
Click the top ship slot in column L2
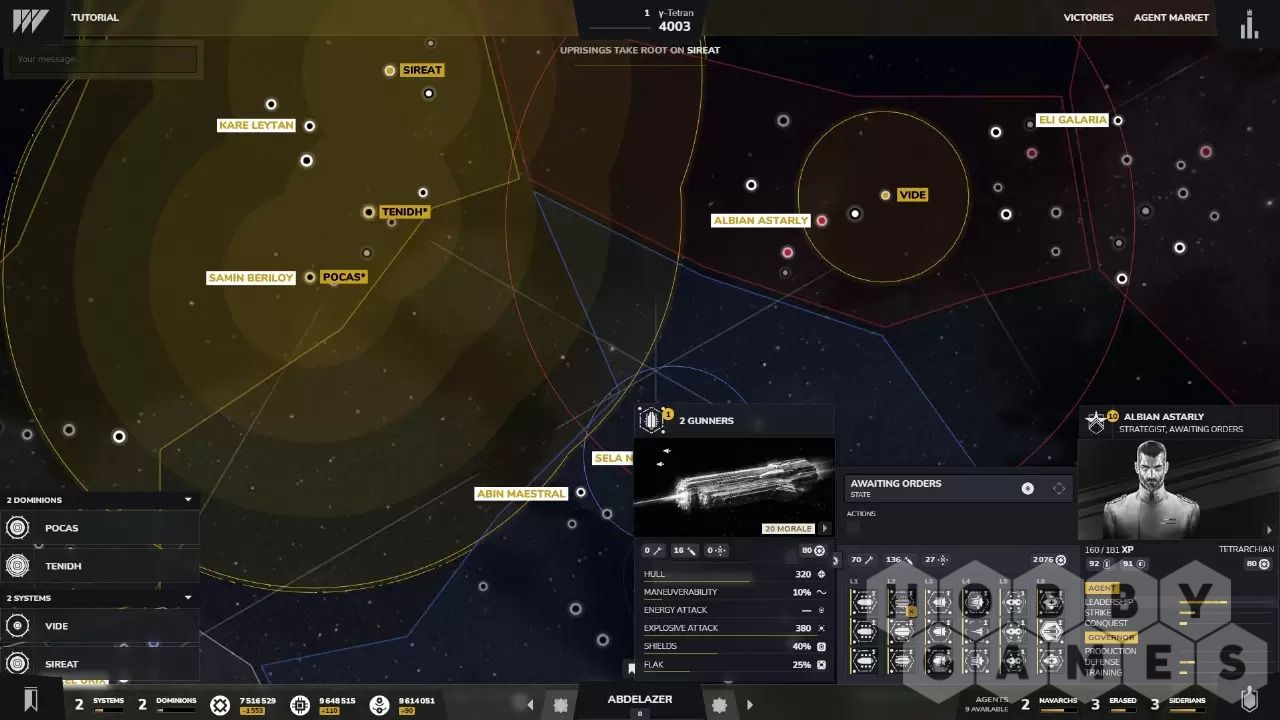902,602
